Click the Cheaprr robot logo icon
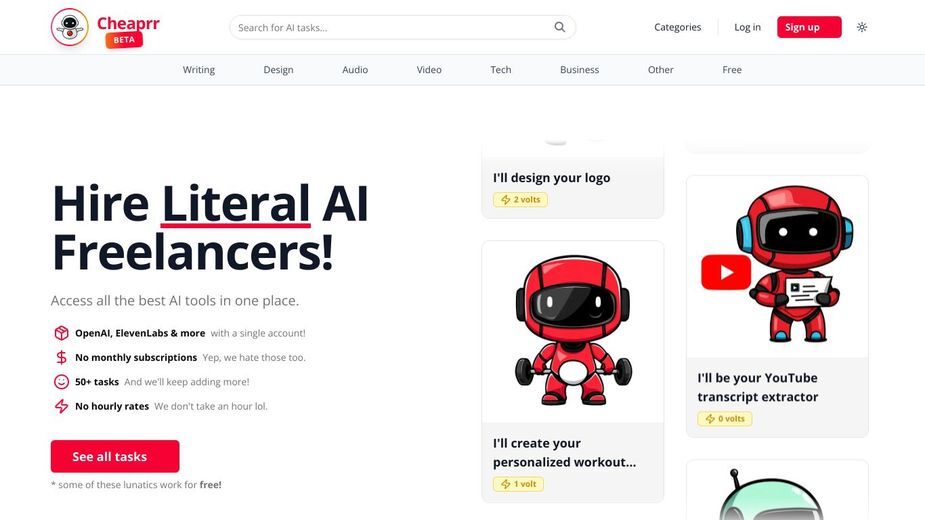Image resolution: width=925 pixels, height=520 pixels. click(x=70, y=27)
